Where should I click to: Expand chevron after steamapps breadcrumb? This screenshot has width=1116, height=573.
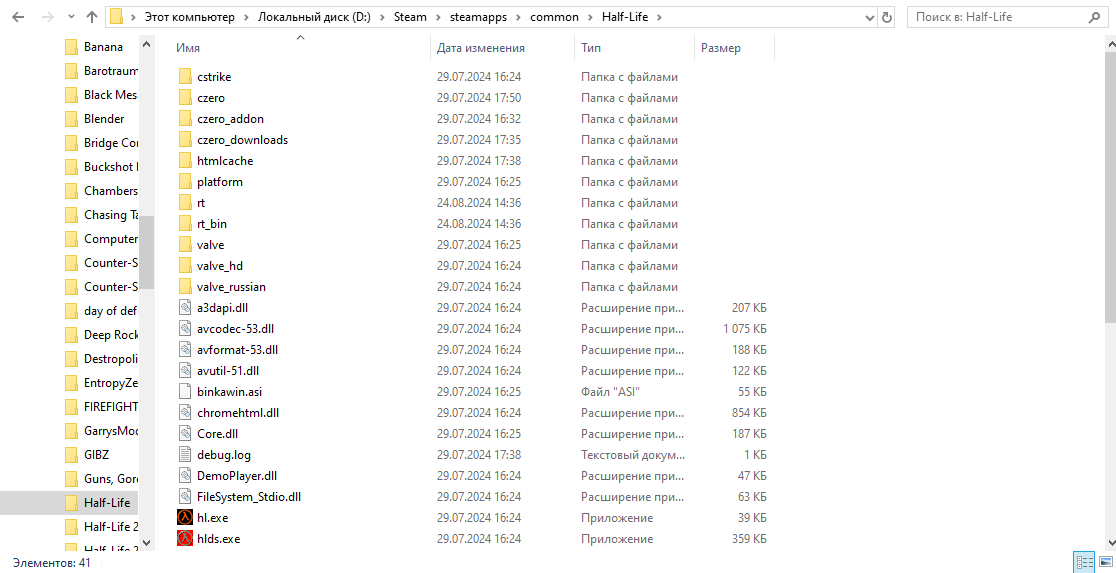coord(519,17)
